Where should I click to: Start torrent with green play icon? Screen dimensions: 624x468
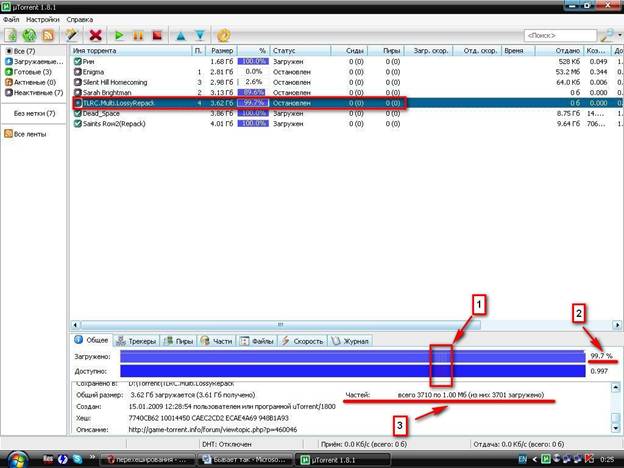[119, 36]
